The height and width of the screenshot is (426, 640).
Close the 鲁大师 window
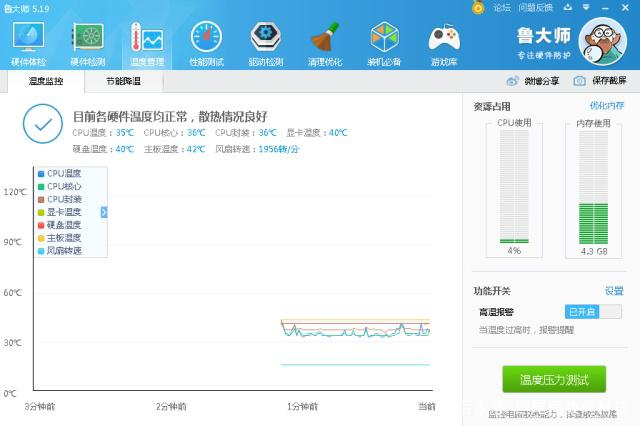(625, 7)
